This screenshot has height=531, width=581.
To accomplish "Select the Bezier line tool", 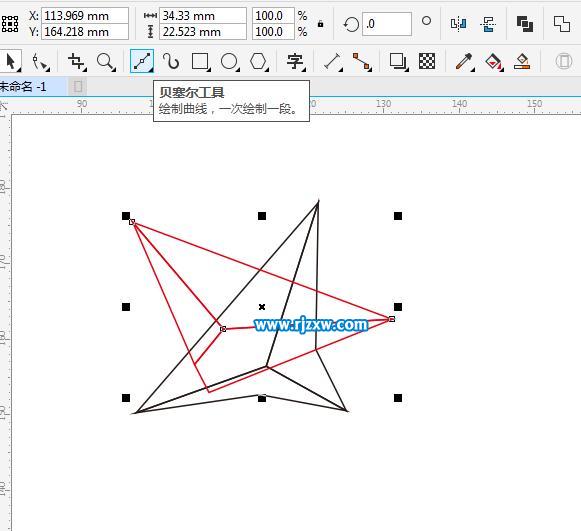I will coord(142,61).
